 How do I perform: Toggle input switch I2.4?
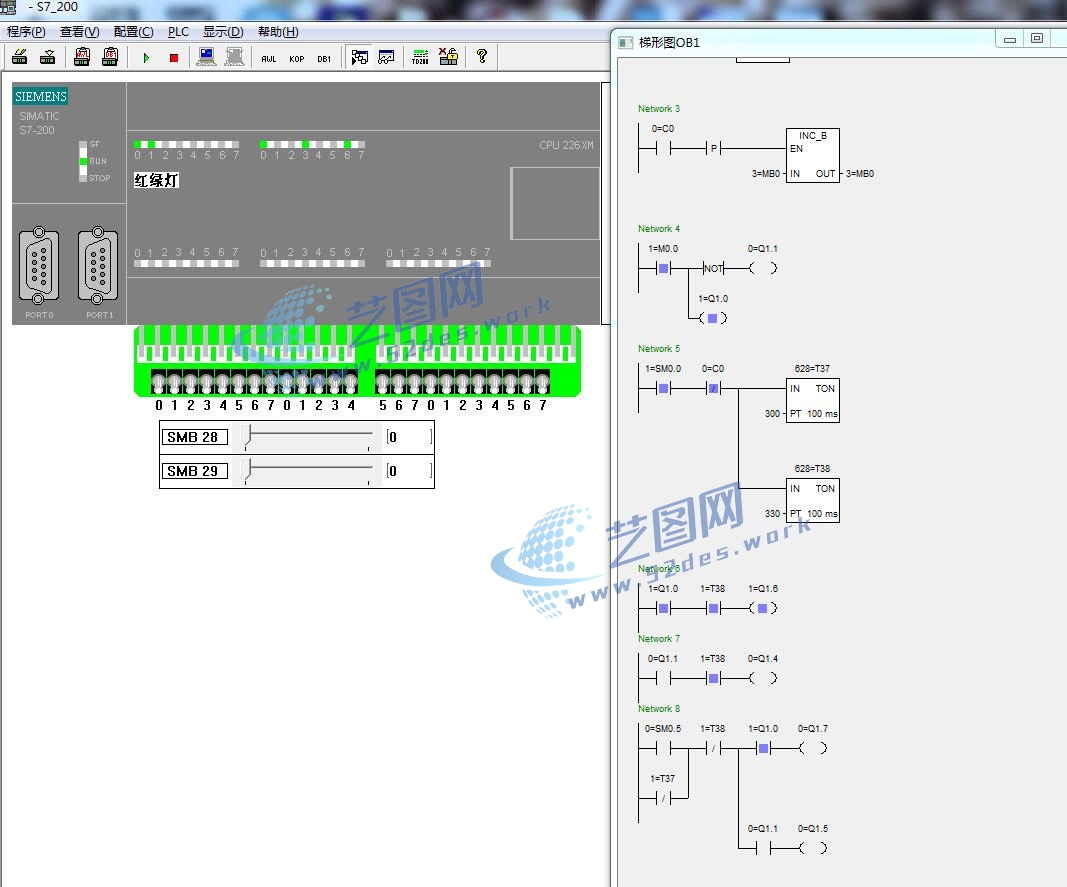(x=495, y=384)
